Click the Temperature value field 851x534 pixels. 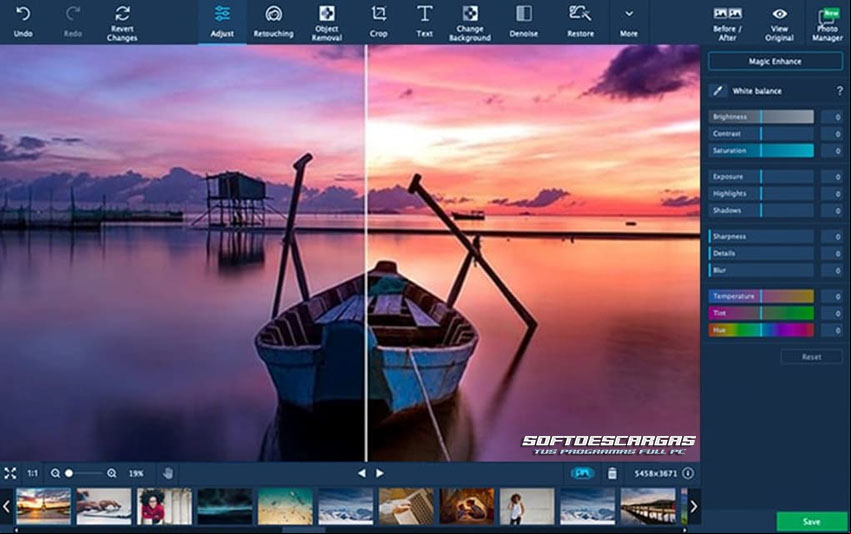point(831,296)
